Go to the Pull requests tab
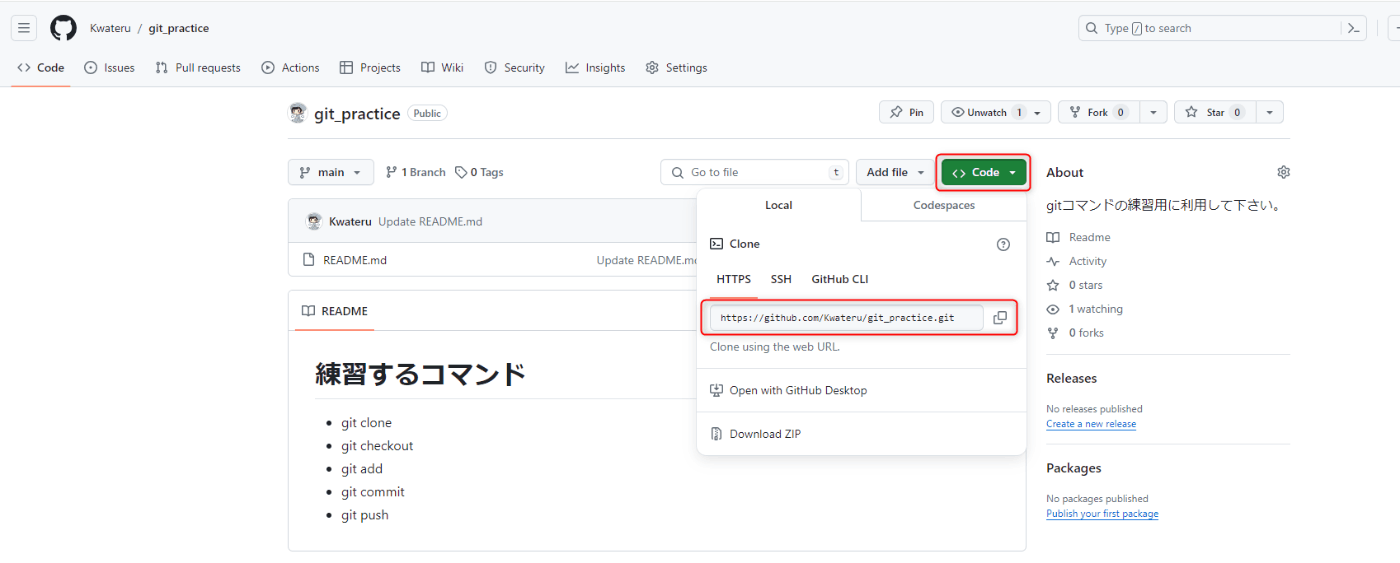This screenshot has height=563, width=1400. 198,68
